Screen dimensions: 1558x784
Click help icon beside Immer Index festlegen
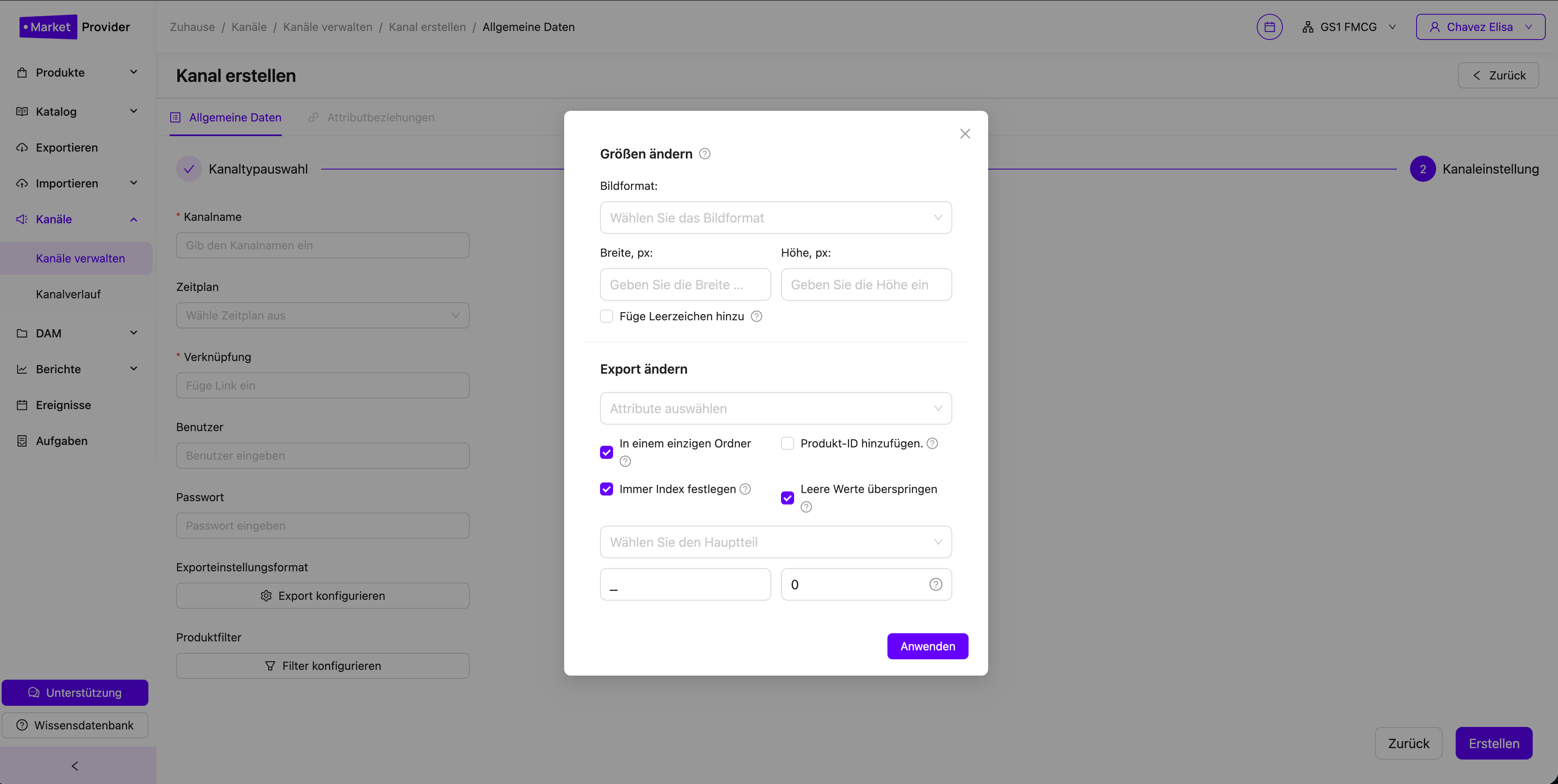click(x=745, y=489)
